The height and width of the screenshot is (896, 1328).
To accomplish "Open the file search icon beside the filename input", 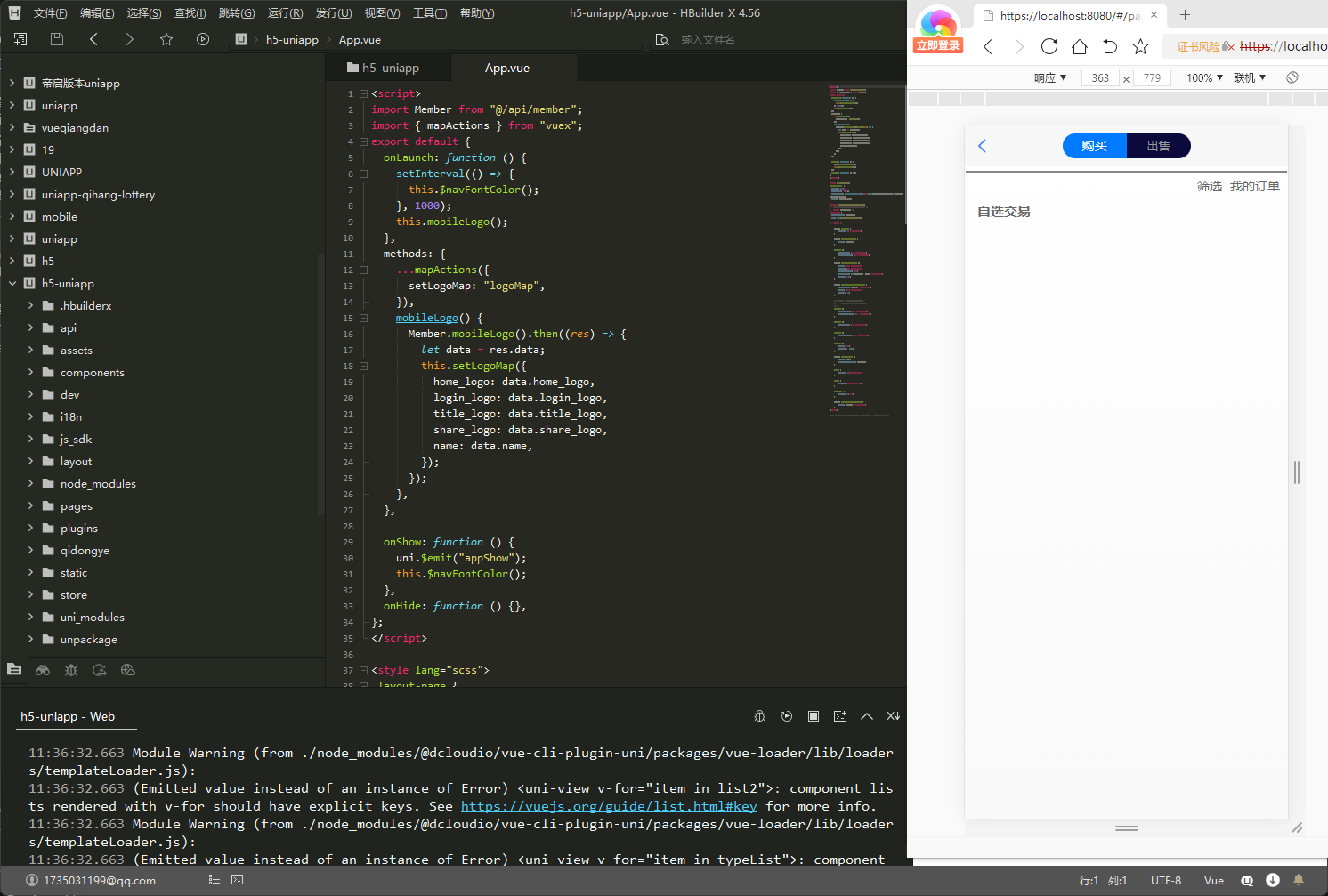I will (662, 39).
